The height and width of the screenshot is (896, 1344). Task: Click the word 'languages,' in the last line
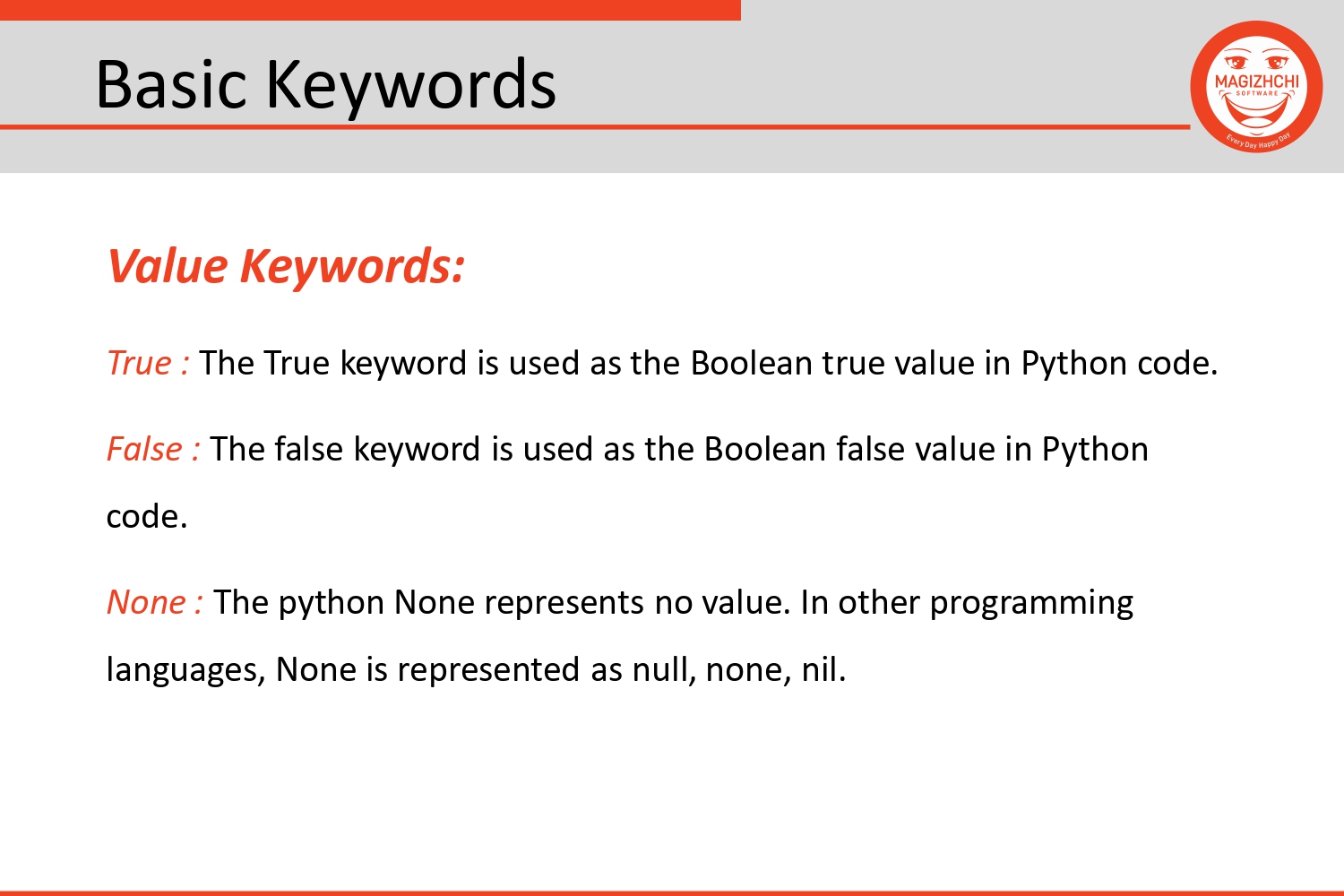pos(185,671)
